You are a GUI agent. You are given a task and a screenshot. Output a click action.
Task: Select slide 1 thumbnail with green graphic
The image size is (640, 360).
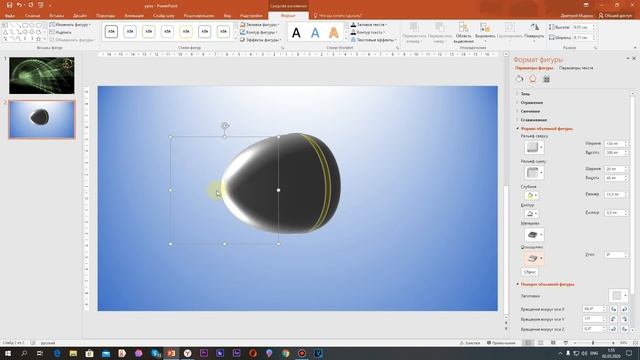(x=42, y=76)
